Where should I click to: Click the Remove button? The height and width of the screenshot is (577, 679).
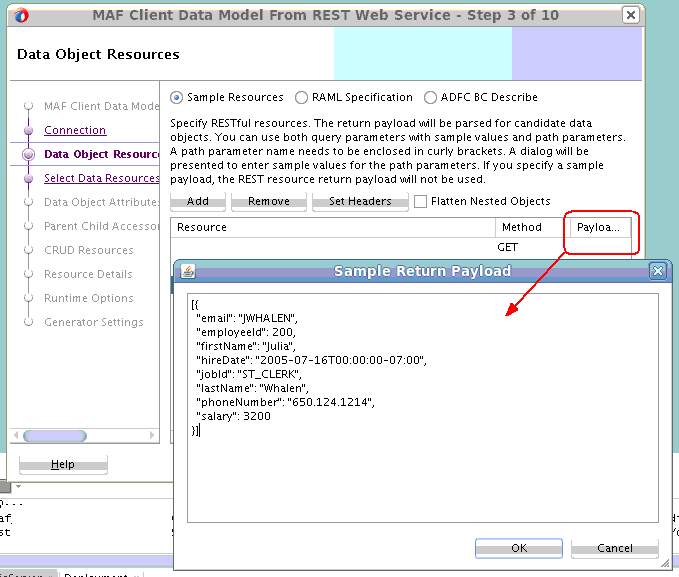(x=268, y=201)
